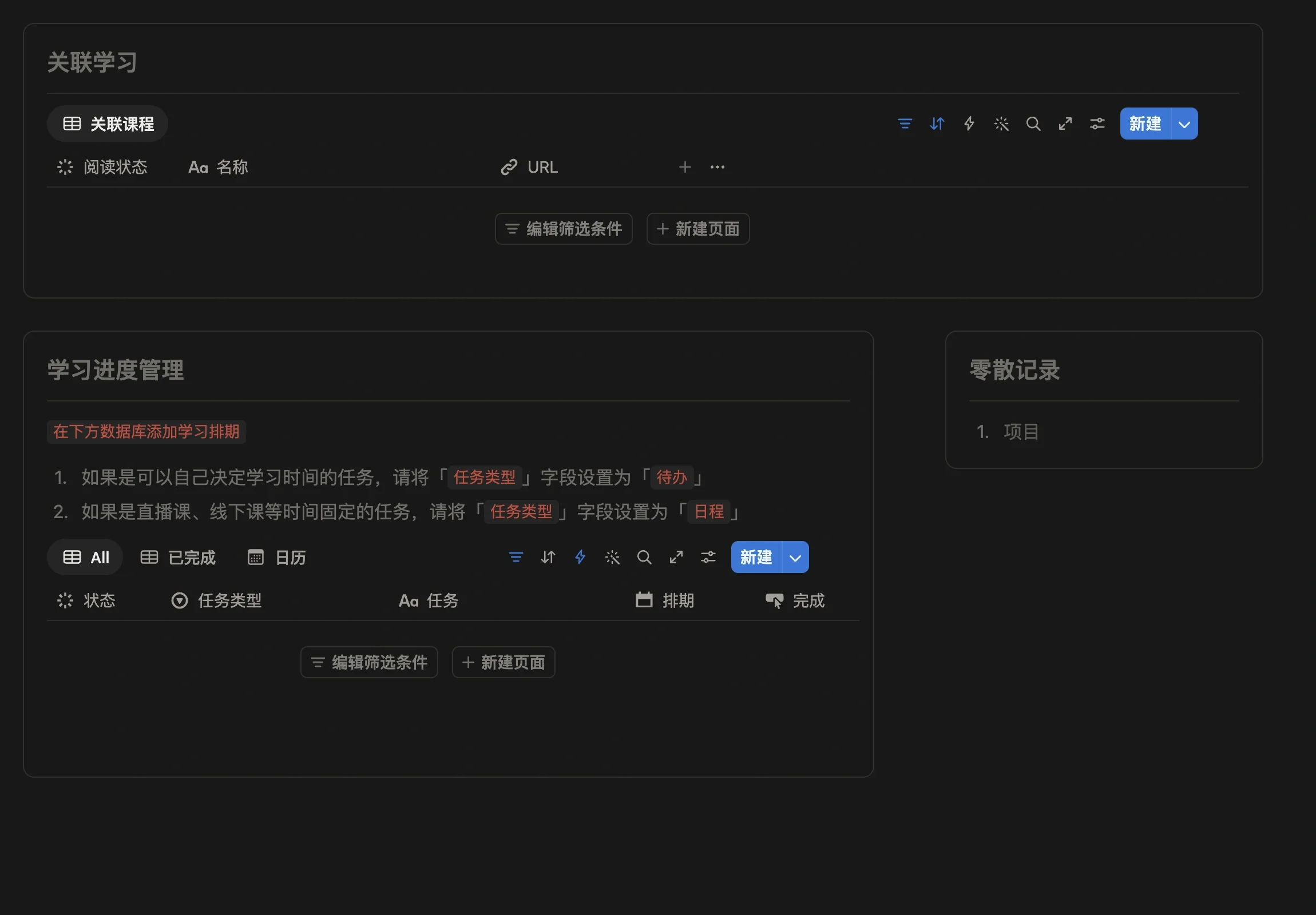Open filter icon in 关联课程 toolbar

pyautogui.click(x=905, y=124)
